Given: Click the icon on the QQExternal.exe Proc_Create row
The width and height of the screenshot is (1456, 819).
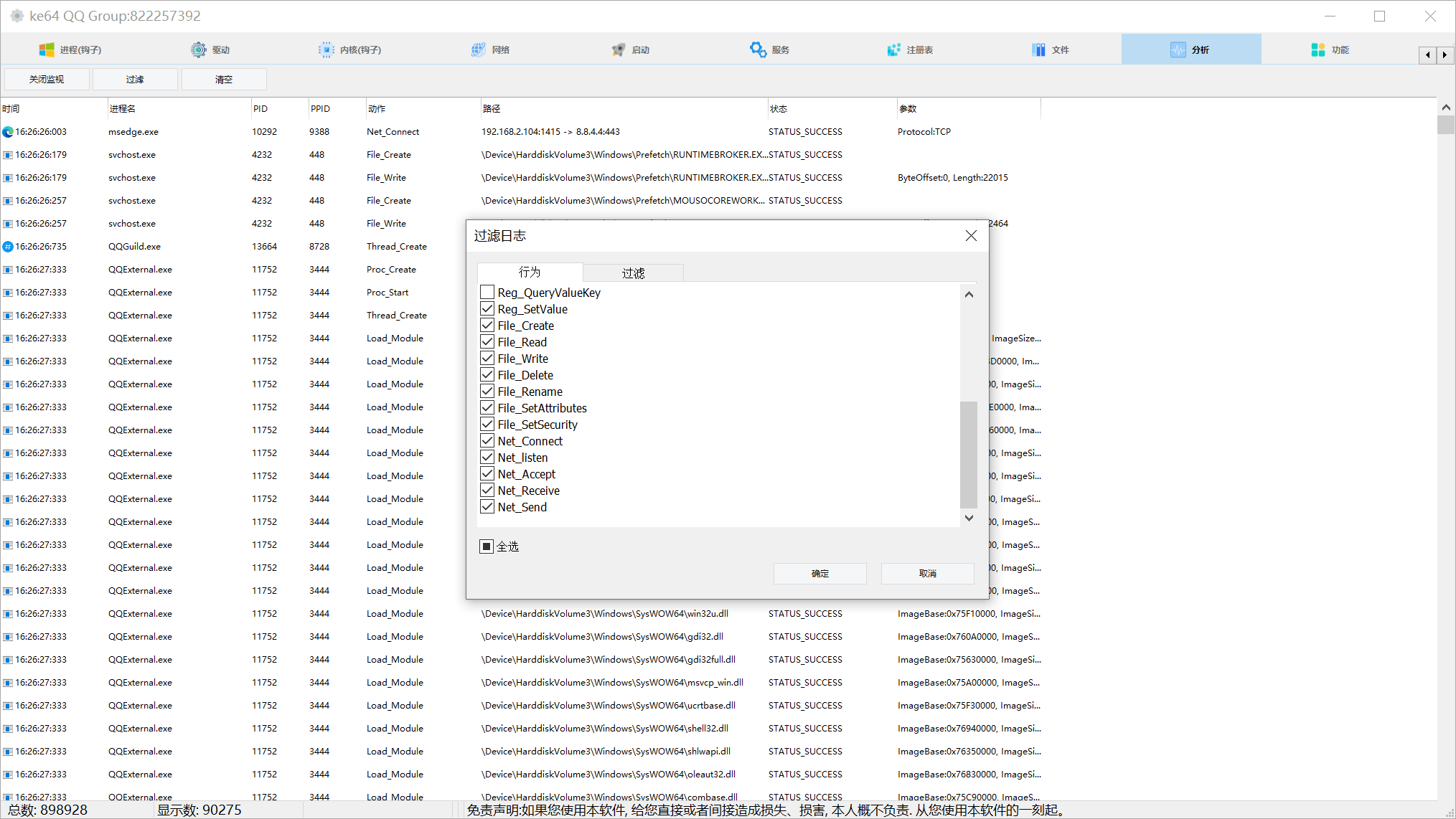Looking at the screenshot, I should [8, 270].
